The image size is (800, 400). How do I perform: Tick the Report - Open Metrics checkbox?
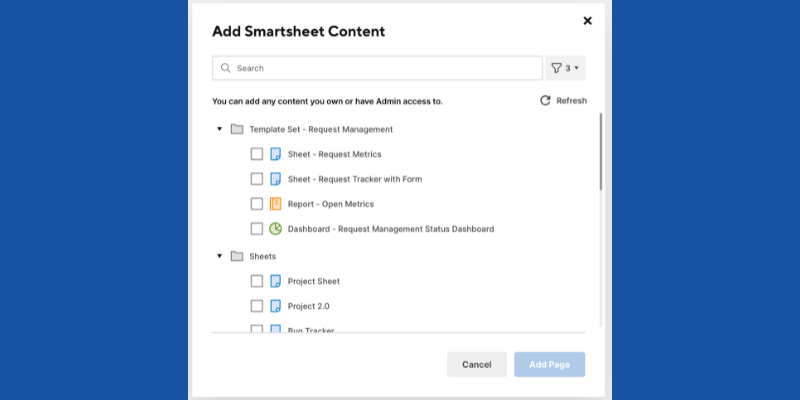pyautogui.click(x=257, y=204)
